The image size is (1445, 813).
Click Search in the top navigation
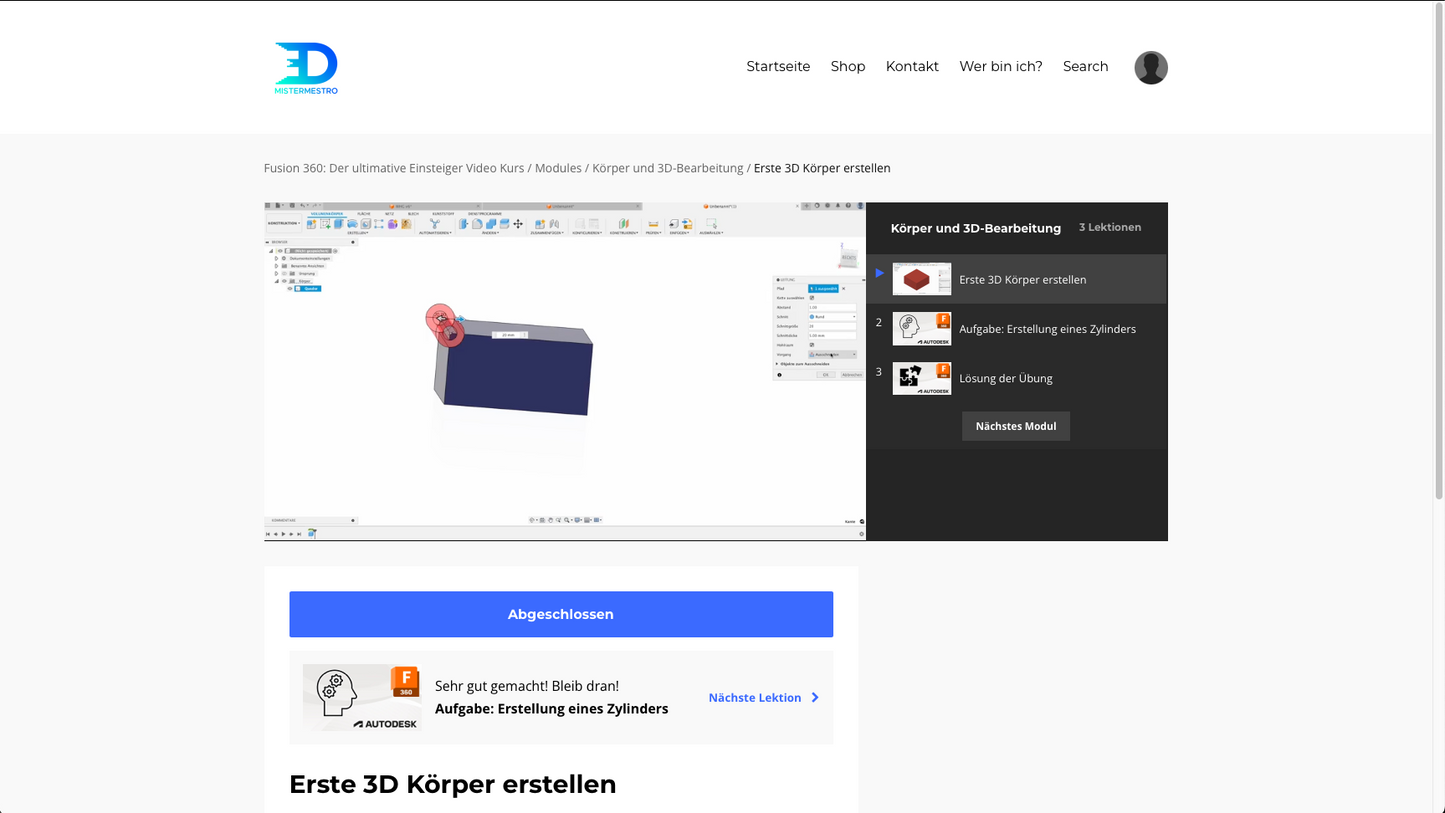pyautogui.click(x=1085, y=67)
